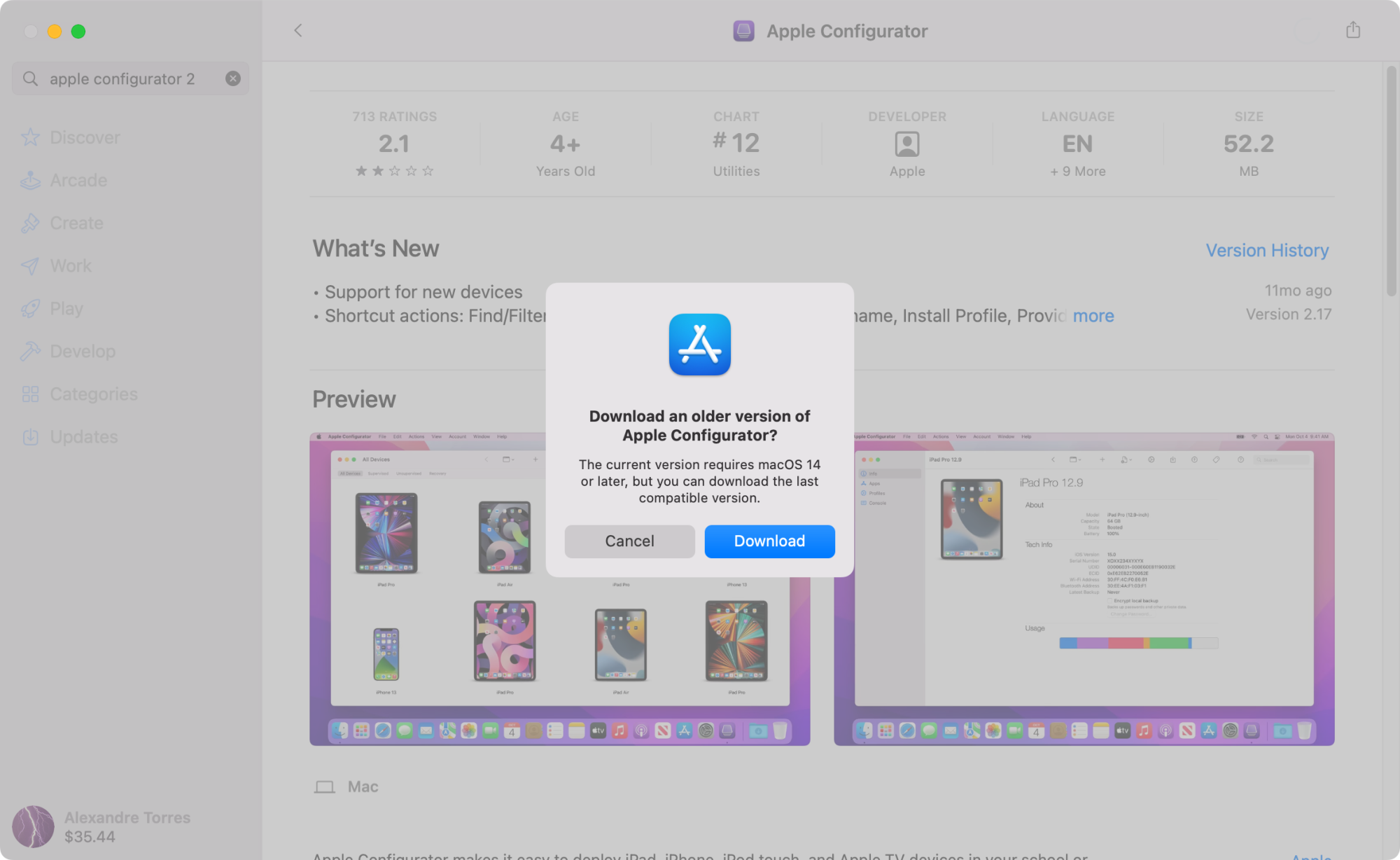Expand What's New text with more
1400x860 pixels.
tap(1093, 316)
